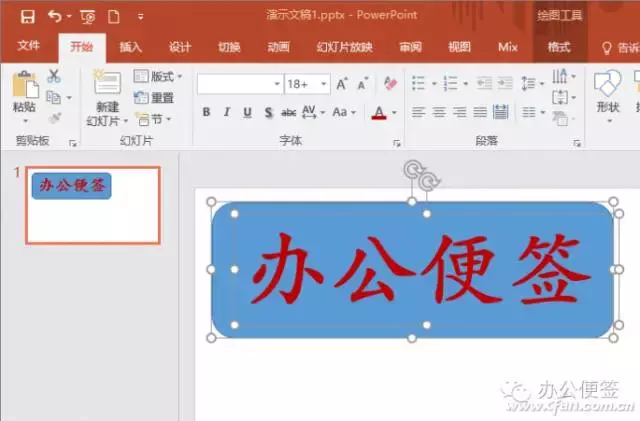This screenshot has width=640, height=421.
Task: Align text left
Action: coord(418,112)
